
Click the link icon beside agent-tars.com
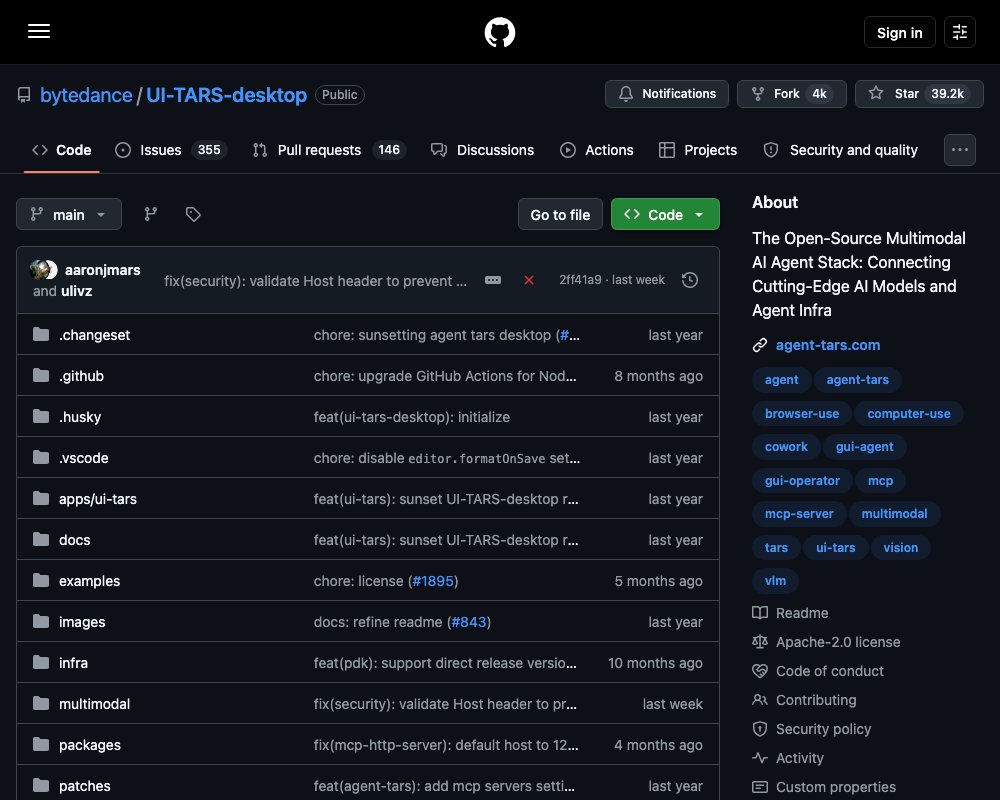(760, 345)
